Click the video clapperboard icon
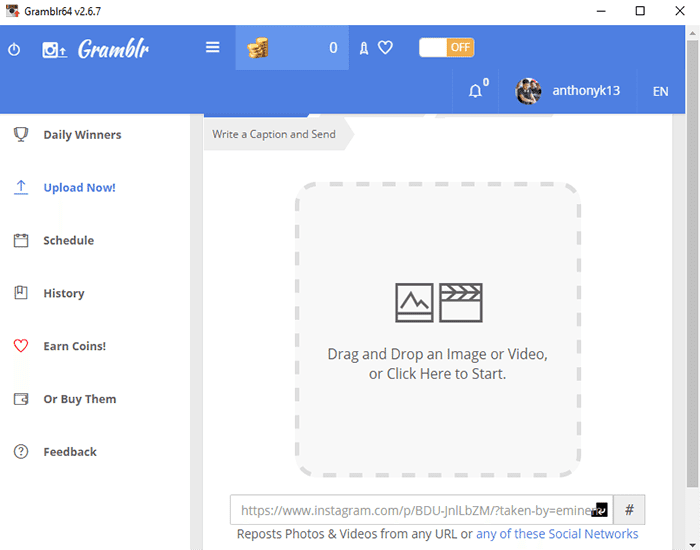Screen dimensions: 700x550 pos(461,303)
